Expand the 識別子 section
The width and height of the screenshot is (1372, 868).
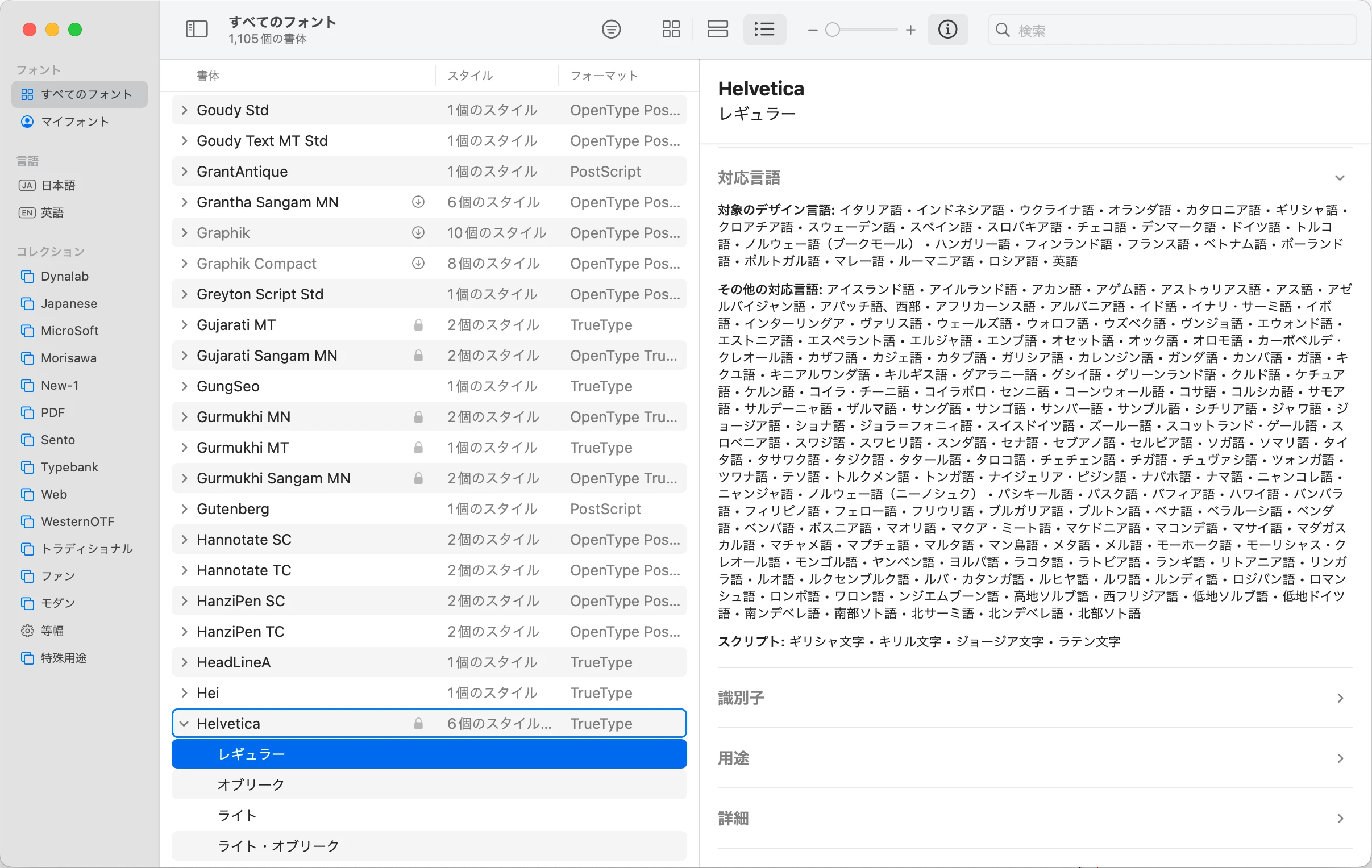[1340, 698]
